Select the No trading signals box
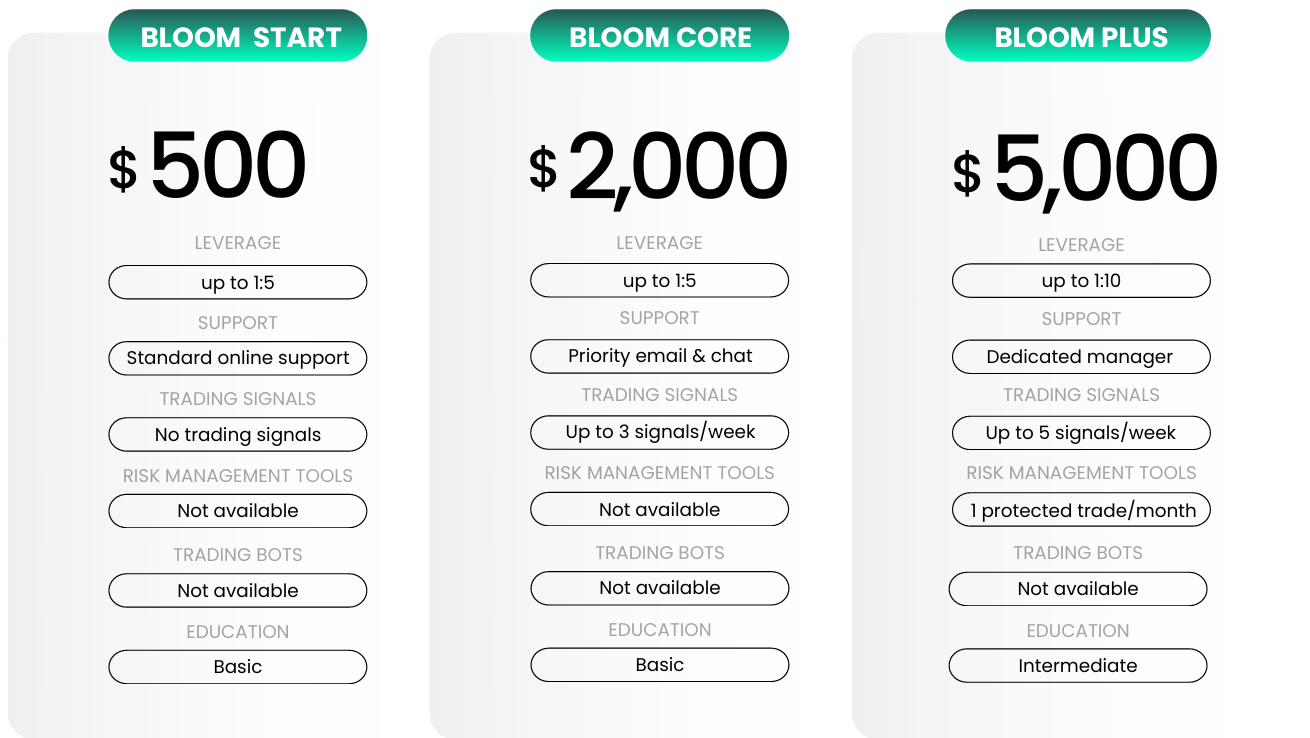Viewport: 1310px width, 738px height. (x=238, y=435)
